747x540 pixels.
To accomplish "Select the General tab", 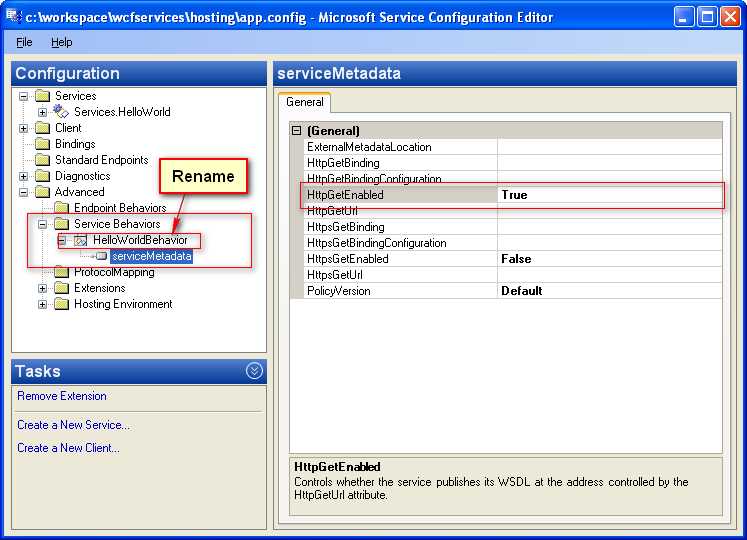I will pos(304,102).
